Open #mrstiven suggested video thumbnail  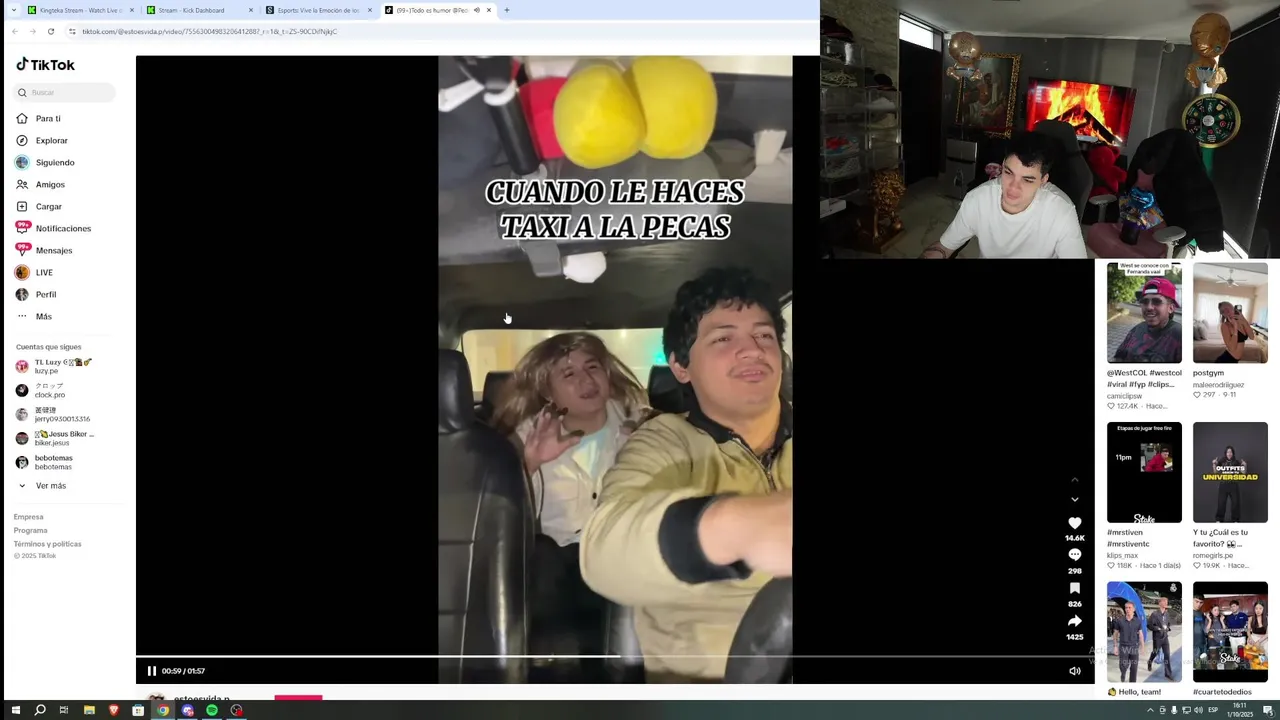point(1144,472)
